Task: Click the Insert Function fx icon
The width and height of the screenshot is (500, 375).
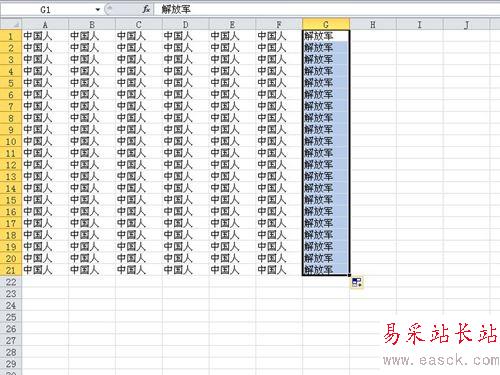Action: (x=146, y=9)
